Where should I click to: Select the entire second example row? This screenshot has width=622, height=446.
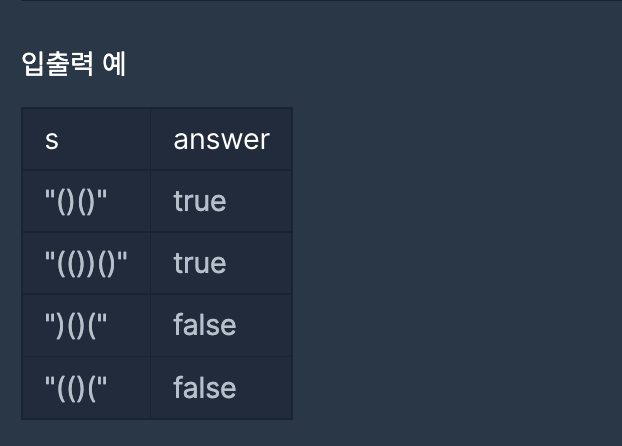(x=157, y=263)
